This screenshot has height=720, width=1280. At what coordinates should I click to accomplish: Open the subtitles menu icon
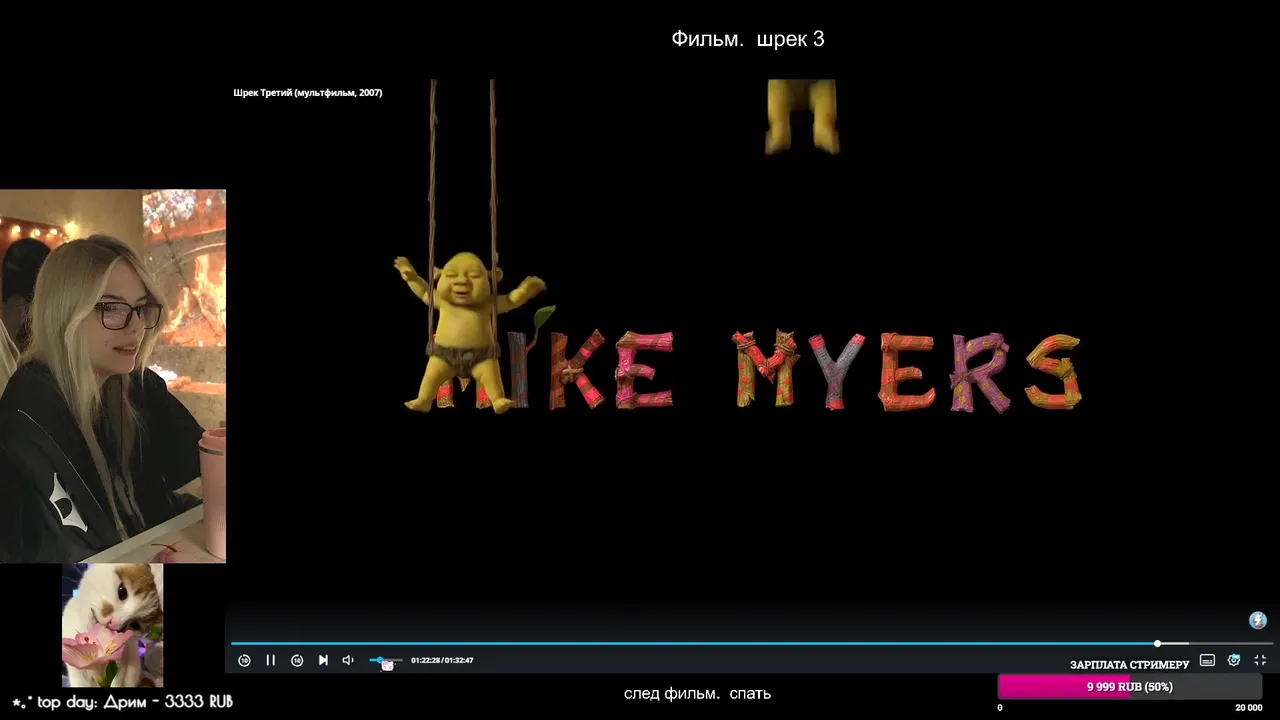[1207, 660]
